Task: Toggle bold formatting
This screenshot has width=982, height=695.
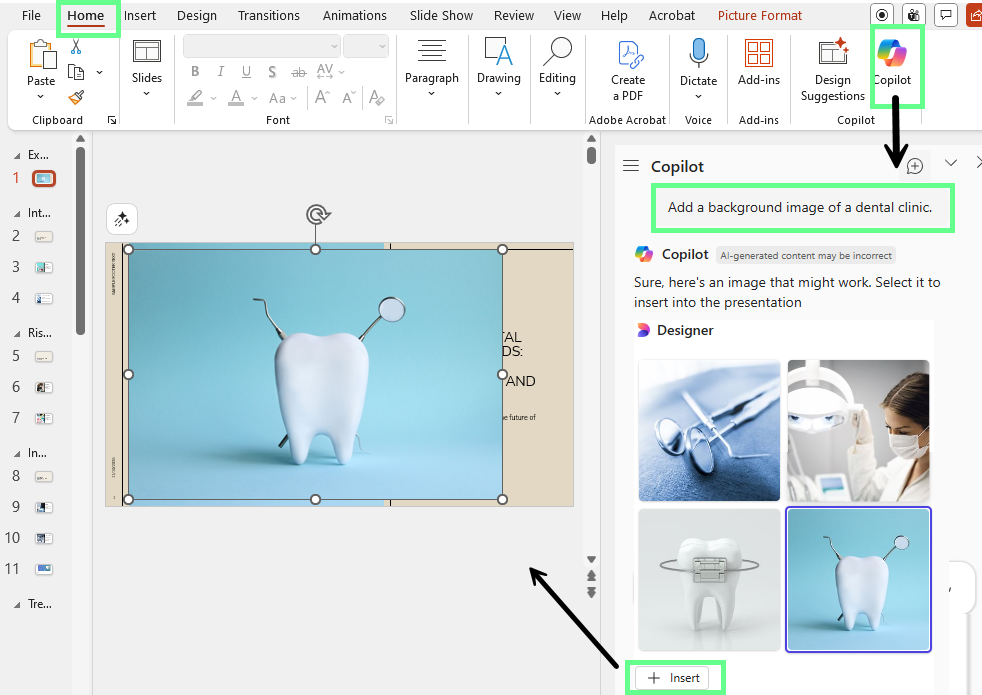Action: (x=195, y=71)
